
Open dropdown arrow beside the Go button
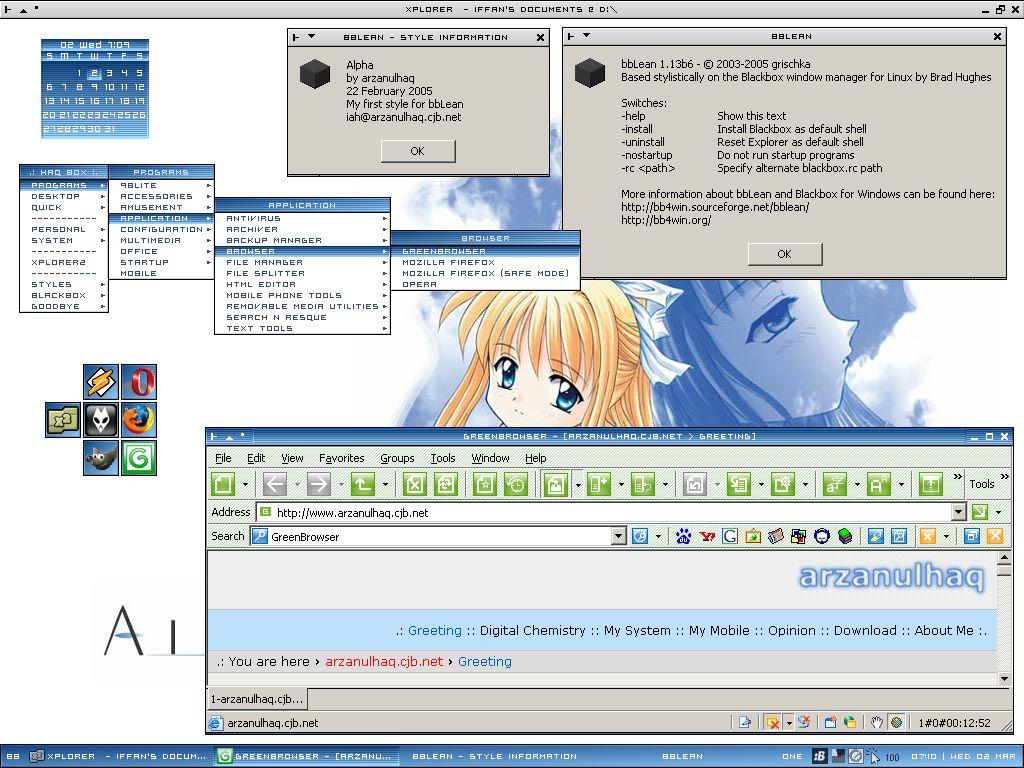point(999,513)
